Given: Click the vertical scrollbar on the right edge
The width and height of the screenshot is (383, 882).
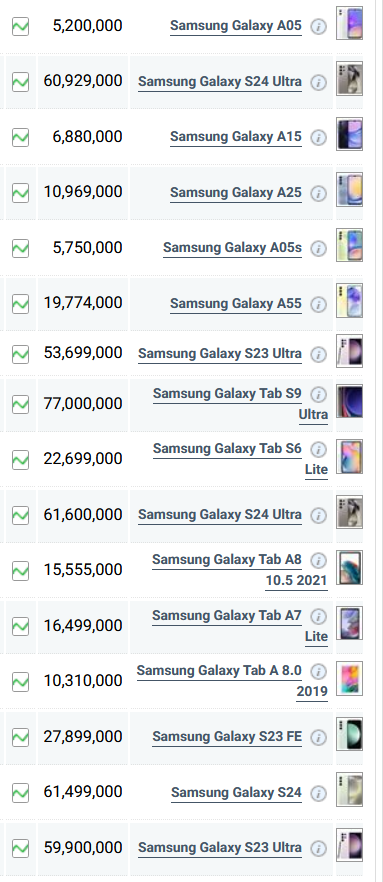Looking at the screenshot, I should point(379,441).
